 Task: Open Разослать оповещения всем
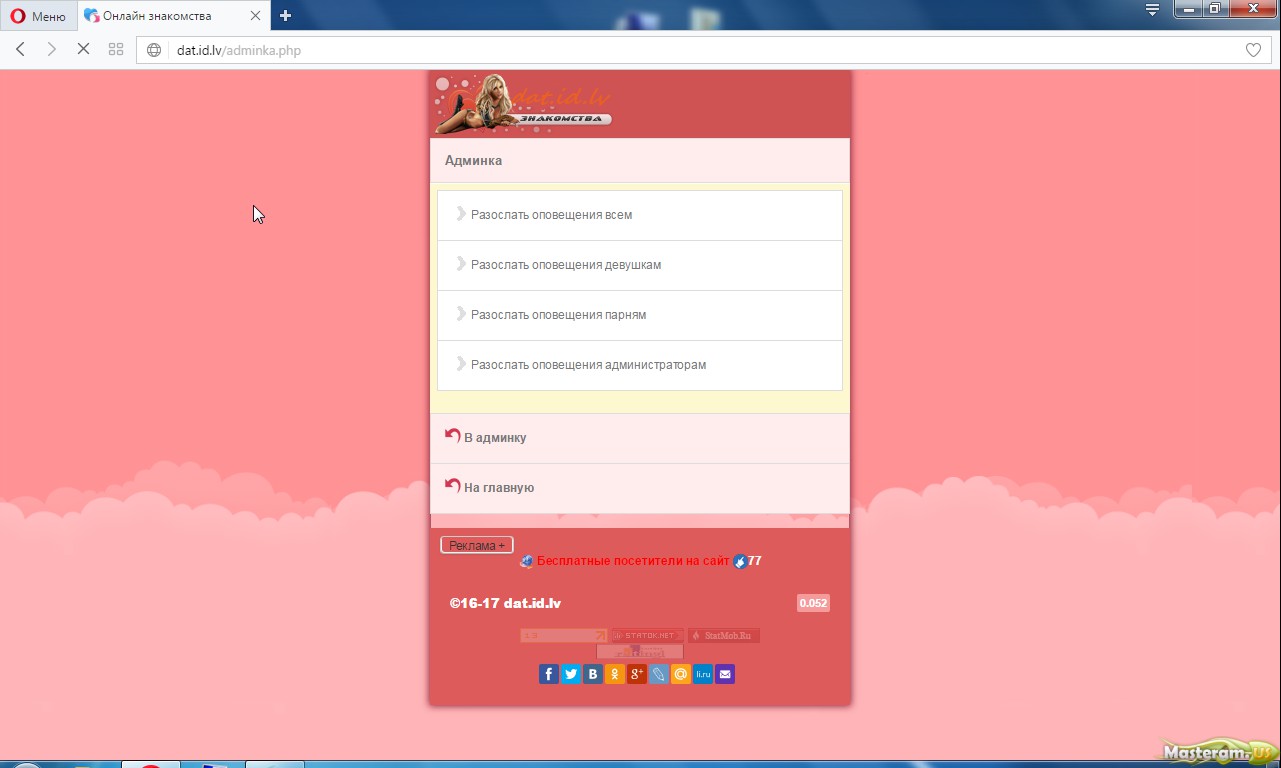tap(640, 215)
